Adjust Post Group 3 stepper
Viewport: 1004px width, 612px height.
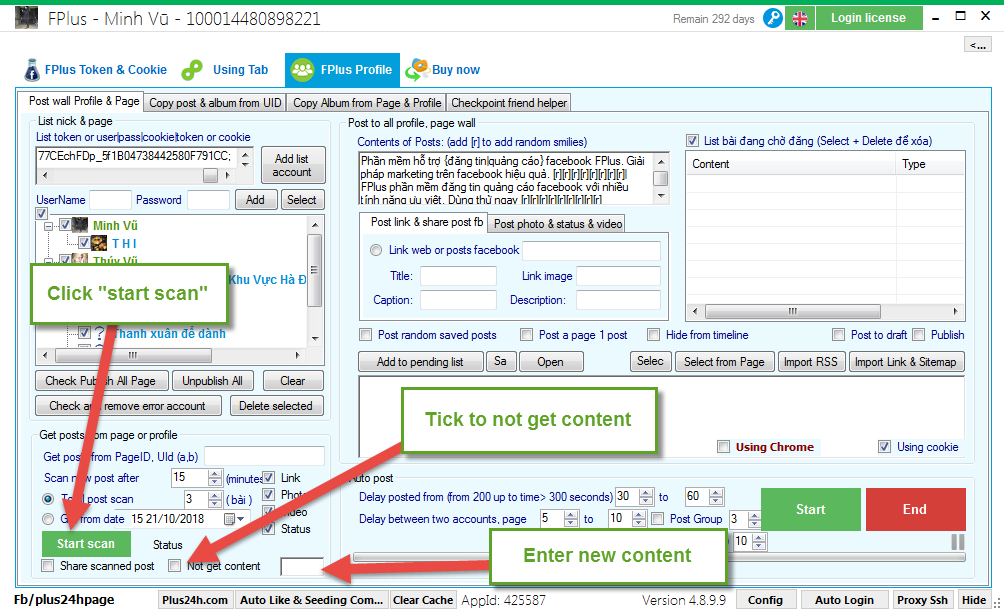[754, 519]
